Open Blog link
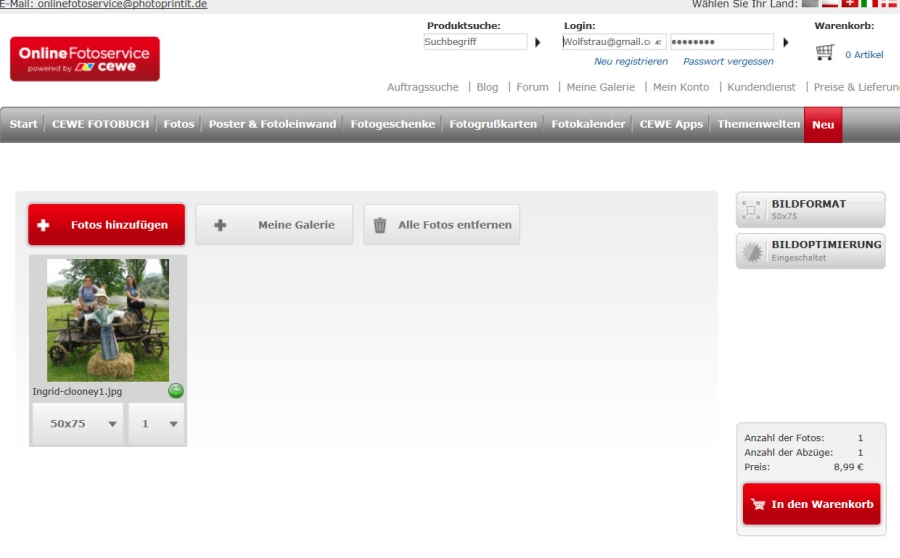Screen dimensions: 900x558 [487, 87]
